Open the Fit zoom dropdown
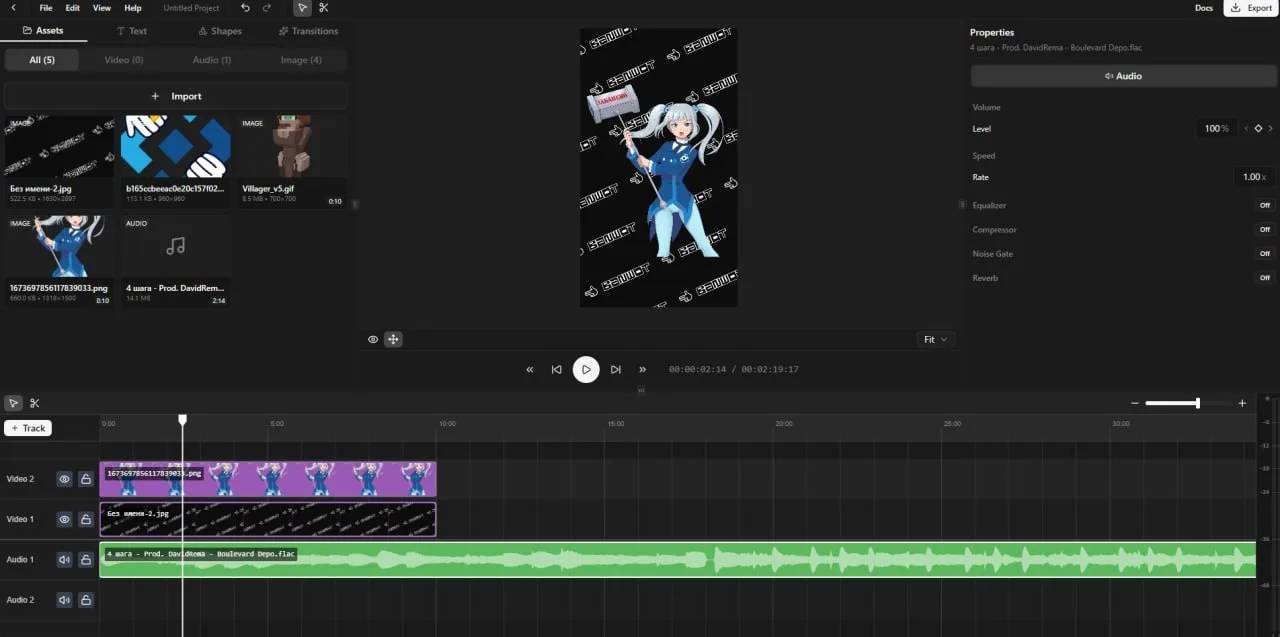The height and width of the screenshot is (637, 1280). point(935,339)
